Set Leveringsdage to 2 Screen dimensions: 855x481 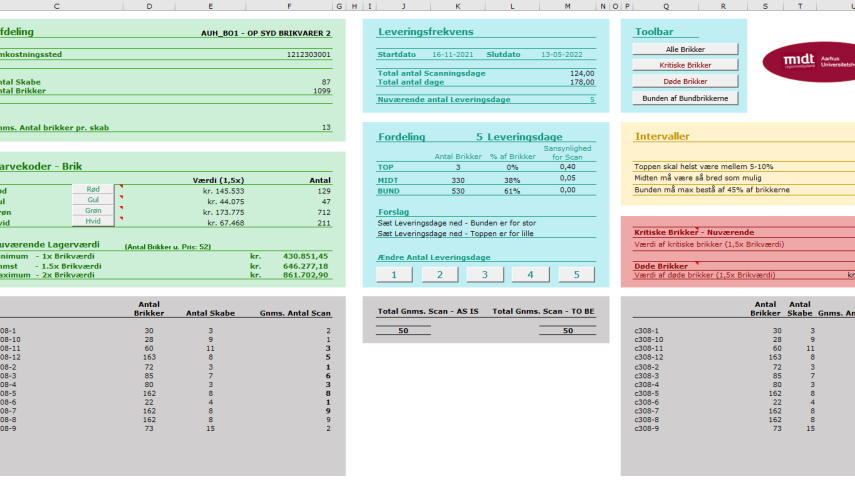pyautogui.click(x=439, y=275)
